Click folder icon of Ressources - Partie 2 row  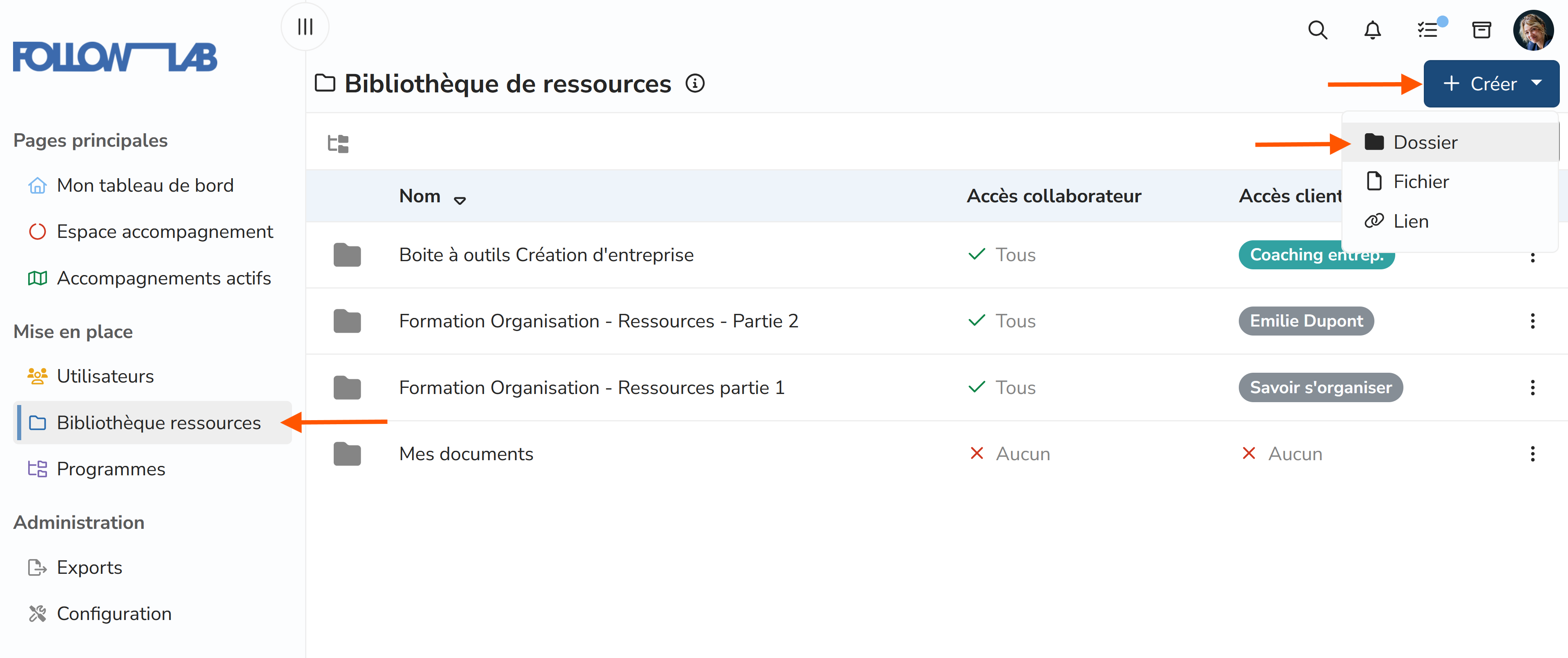point(347,321)
